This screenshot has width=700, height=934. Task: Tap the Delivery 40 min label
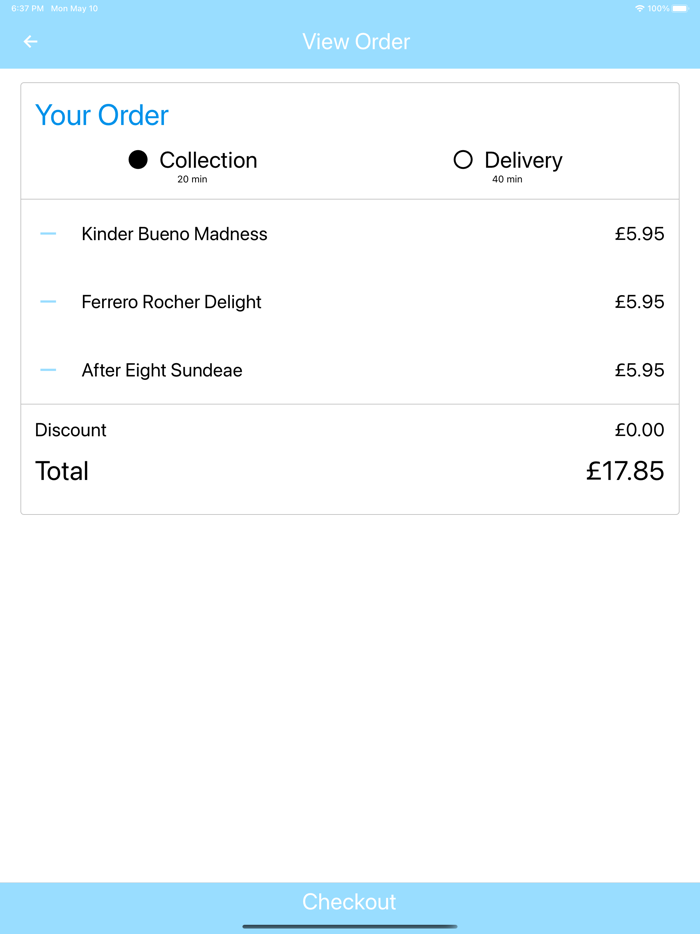[507, 180]
